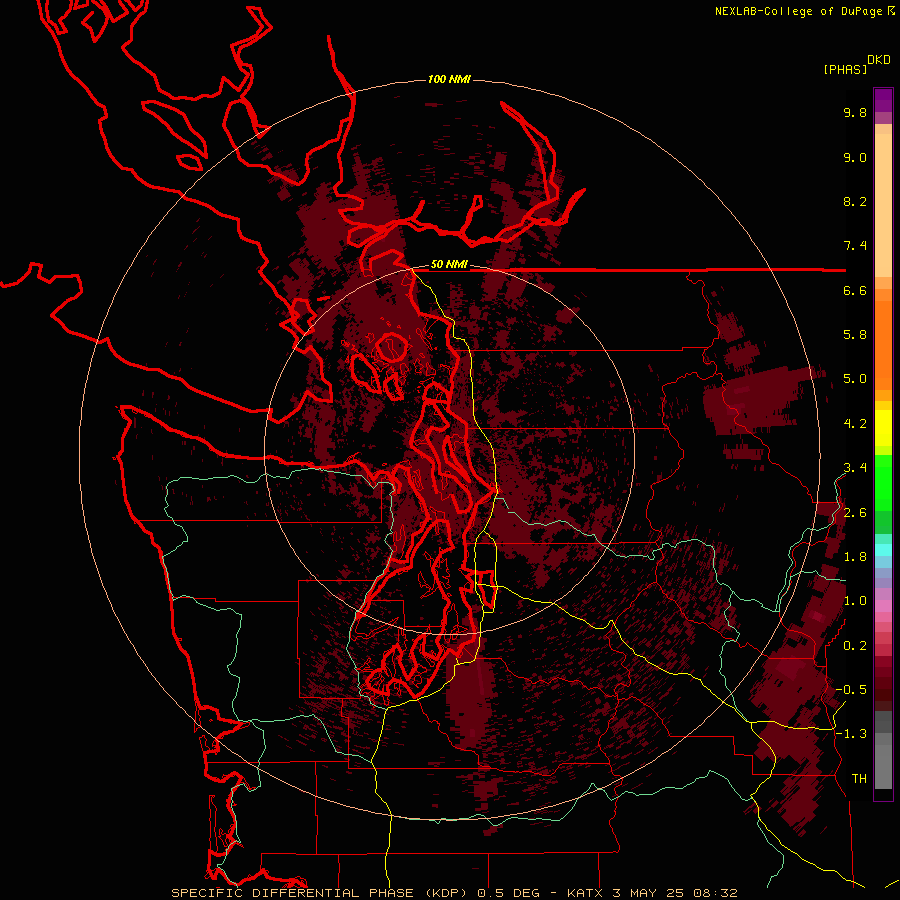The image size is (900, 900).
Task: Click the 2.6 legend value
Action: coord(855,513)
